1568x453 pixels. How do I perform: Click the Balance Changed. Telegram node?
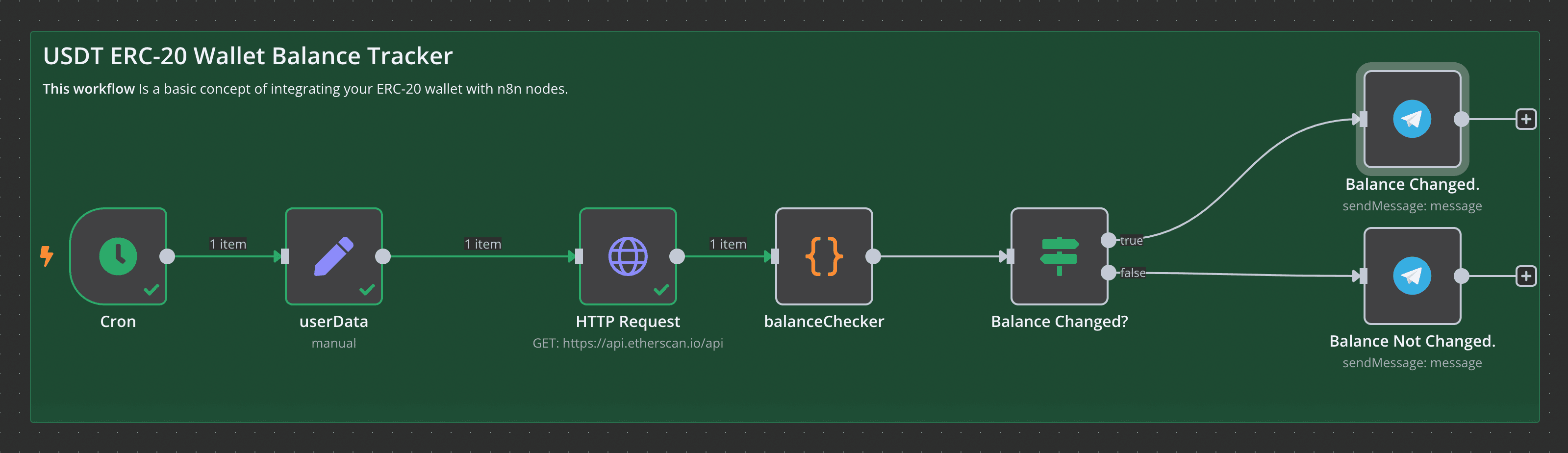coord(1412,119)
